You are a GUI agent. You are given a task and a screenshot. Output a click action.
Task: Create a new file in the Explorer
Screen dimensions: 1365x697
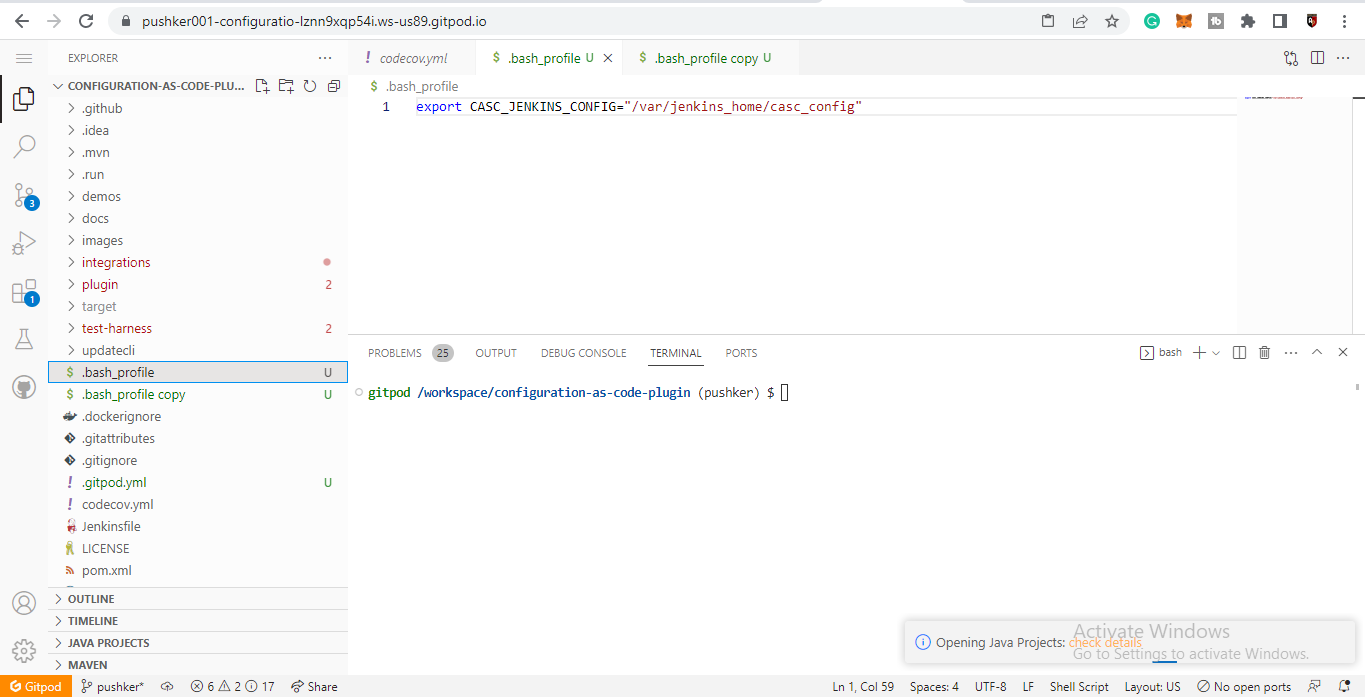262,87
